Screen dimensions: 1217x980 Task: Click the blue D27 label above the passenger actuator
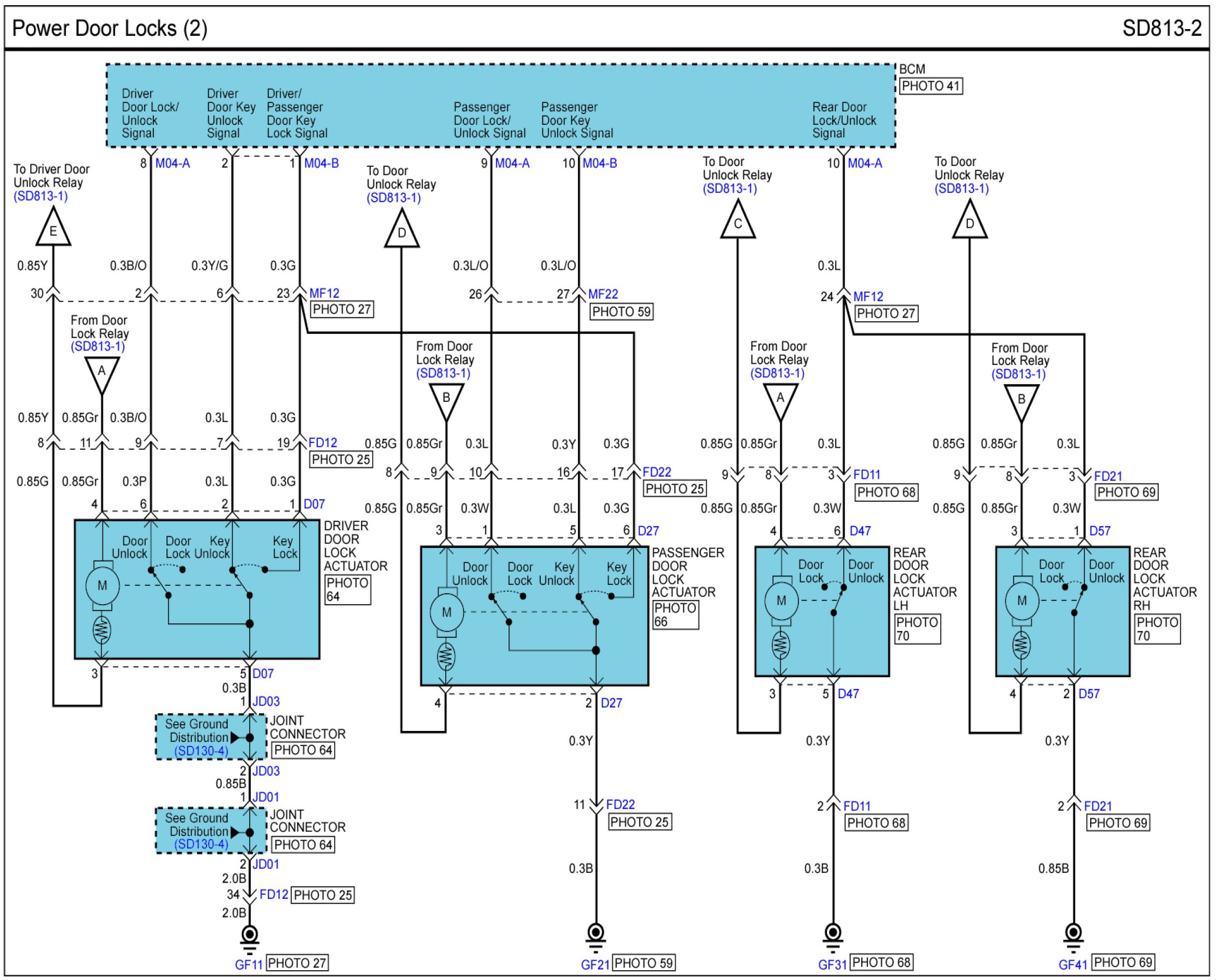click(649, 531)
